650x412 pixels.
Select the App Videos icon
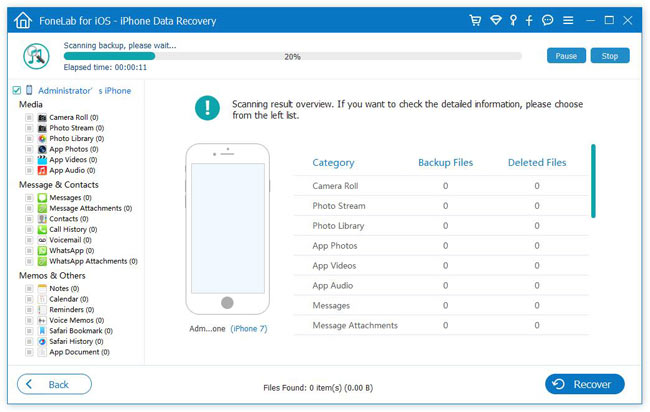tap(42, 160)
